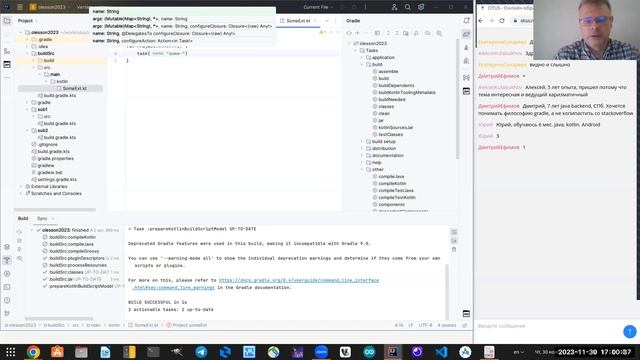Open the Structure tool window icon in left sidebar
The image size is (640, 360).
[7, 51]
